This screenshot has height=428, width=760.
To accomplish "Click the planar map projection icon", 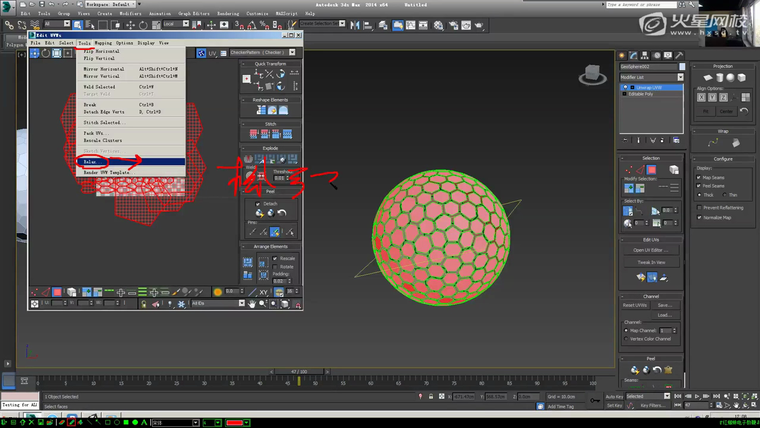I will (707, 77).
